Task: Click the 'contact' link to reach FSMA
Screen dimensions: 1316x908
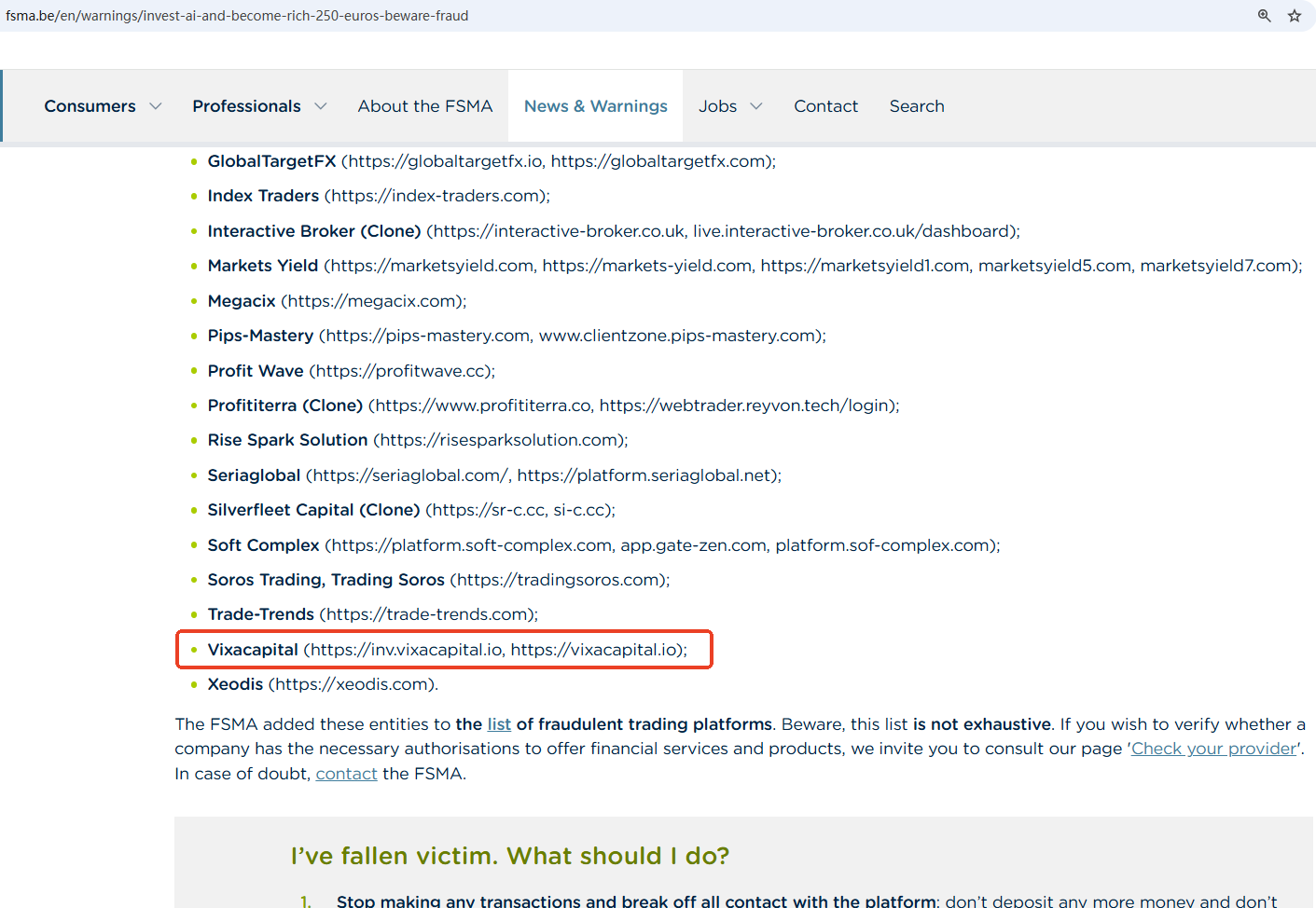Action: click(x=346, y=774)
